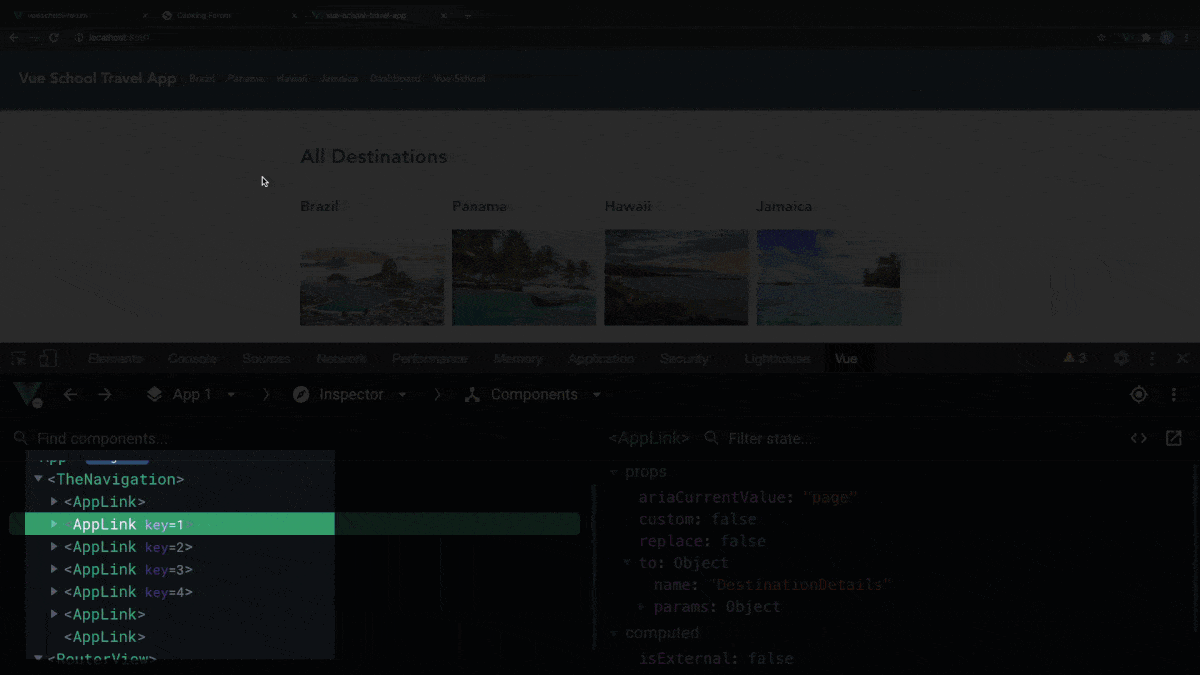Click the forward navigation arrow in Vue devtools

click(x=104, y=394)
